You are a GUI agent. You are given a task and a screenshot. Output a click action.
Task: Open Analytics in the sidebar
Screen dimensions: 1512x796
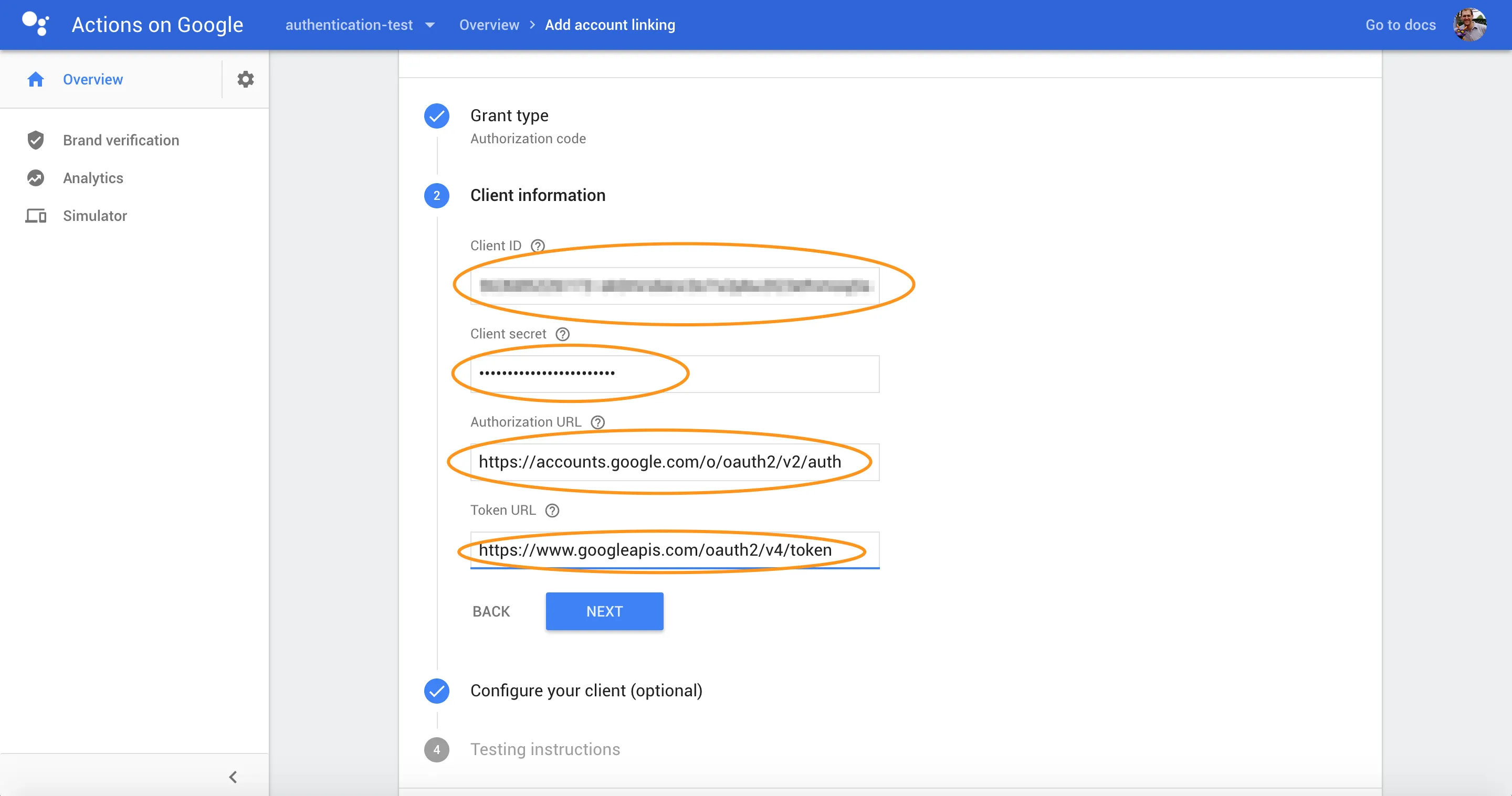point(93,178)
